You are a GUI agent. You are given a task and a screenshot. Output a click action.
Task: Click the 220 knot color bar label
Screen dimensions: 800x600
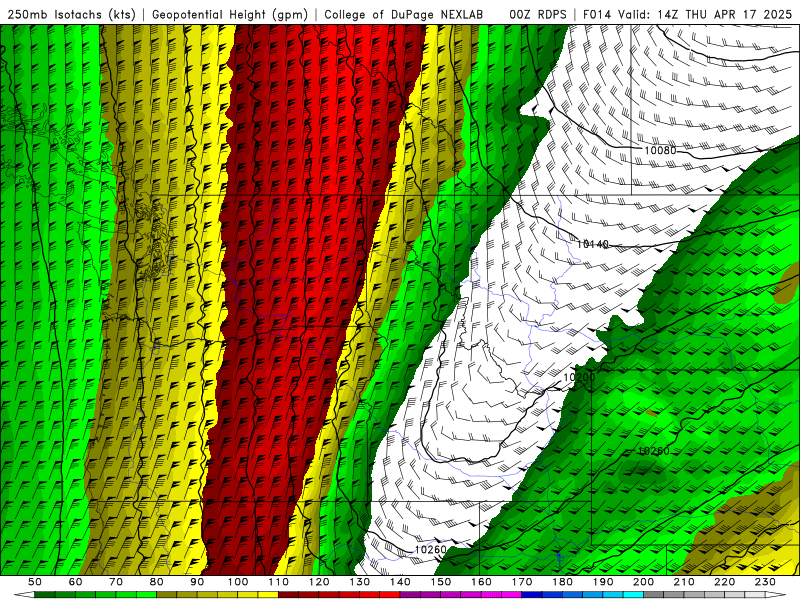tap(724, 582)
